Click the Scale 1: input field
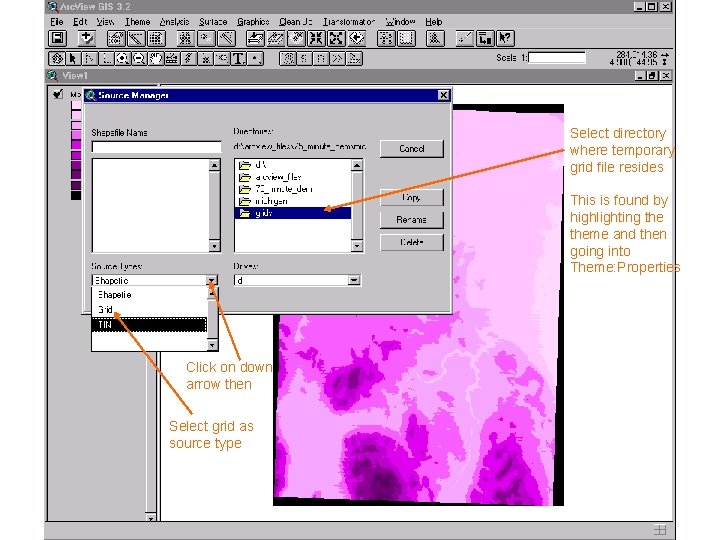720x540 pixels. (557, 57)
